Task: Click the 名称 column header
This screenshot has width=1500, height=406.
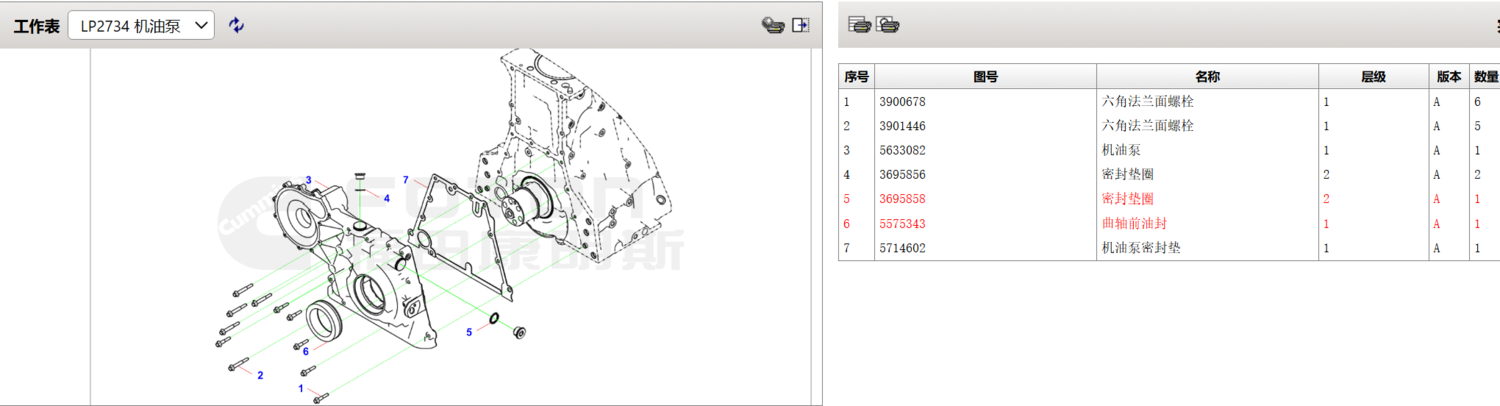Action: click(1207, 77)
